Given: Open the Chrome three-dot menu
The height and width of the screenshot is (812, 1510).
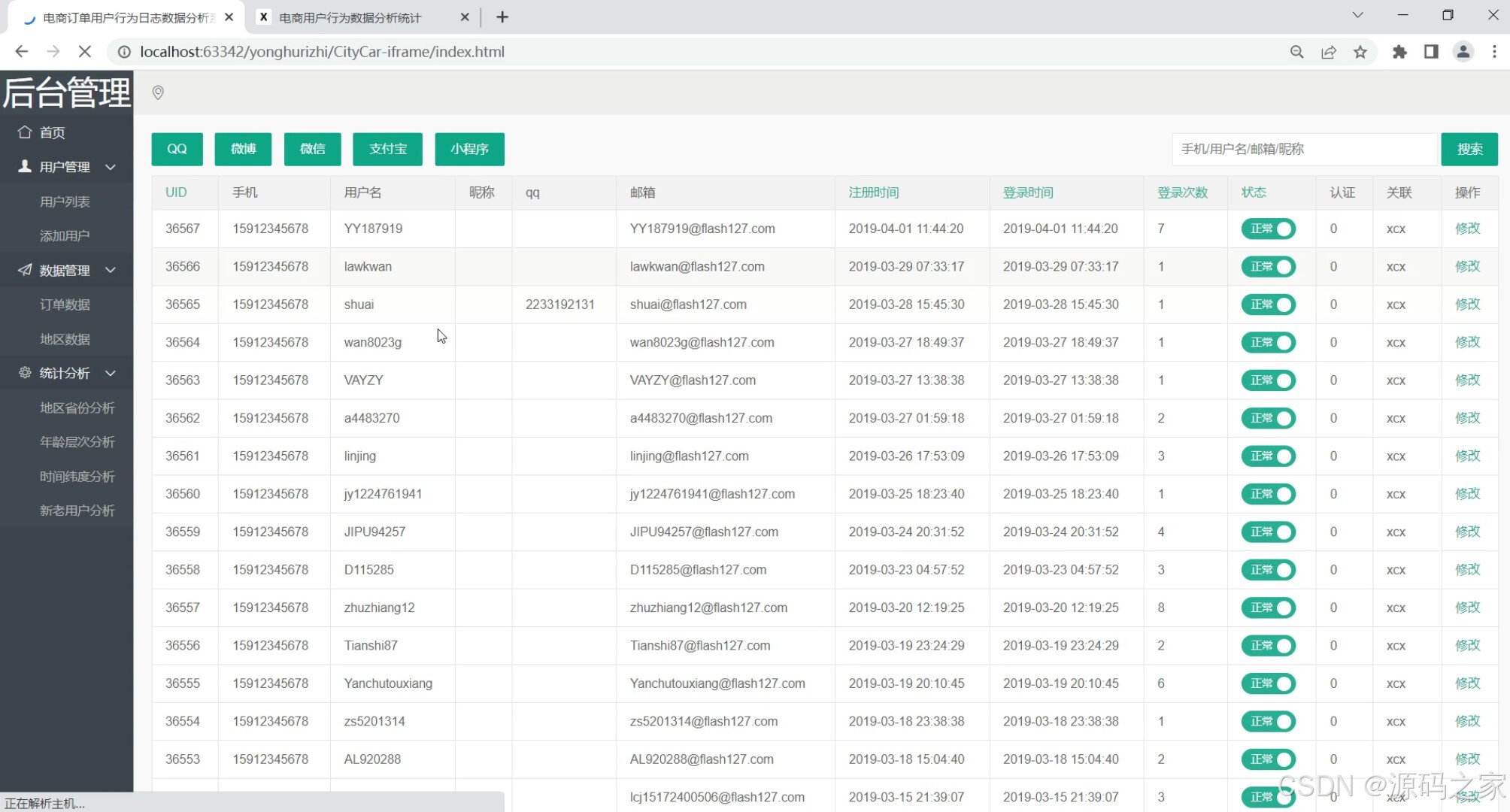Looking at the screenshot, I should pos(1494,52).
